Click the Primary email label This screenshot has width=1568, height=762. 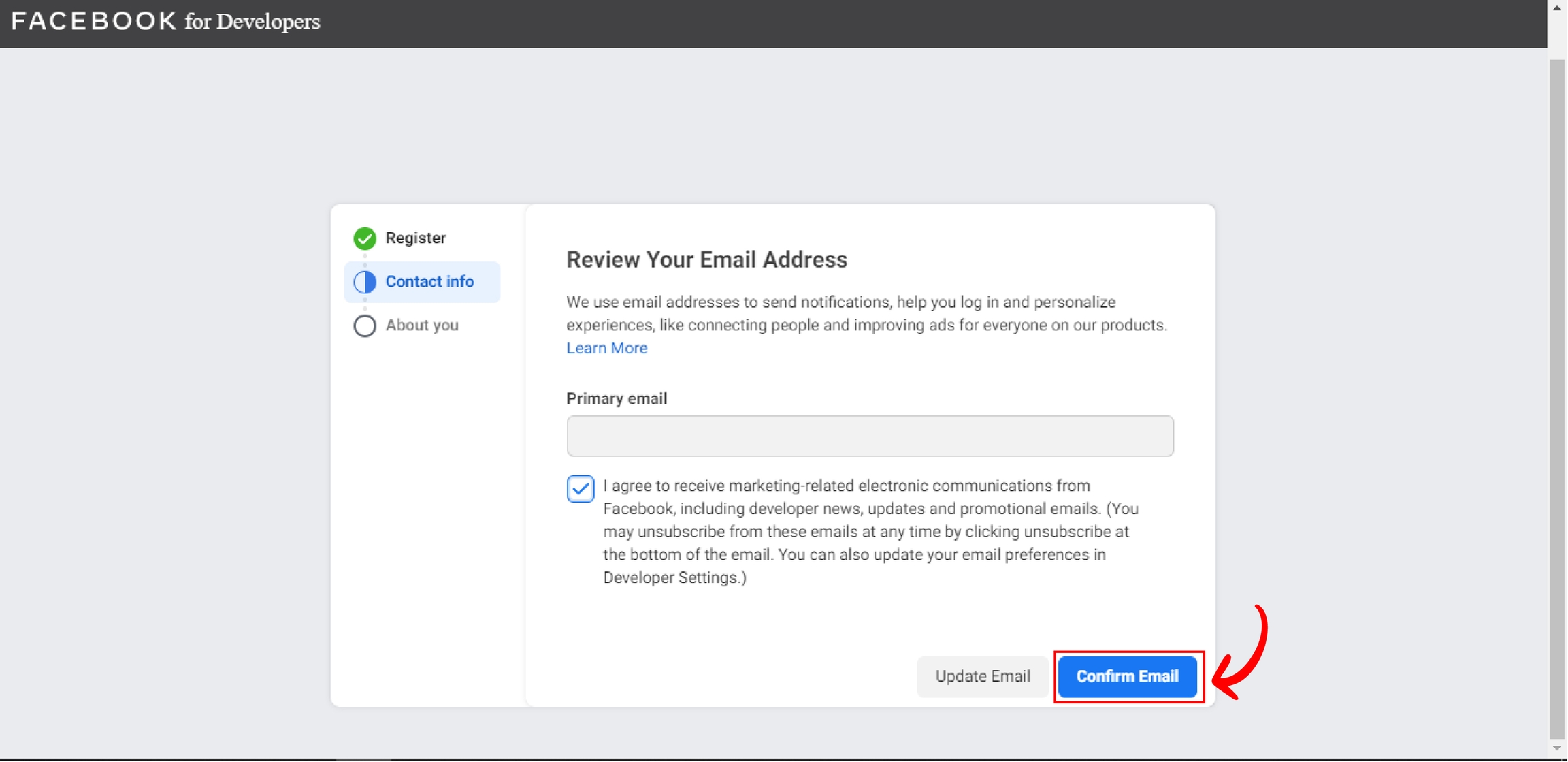click(616, 398)
